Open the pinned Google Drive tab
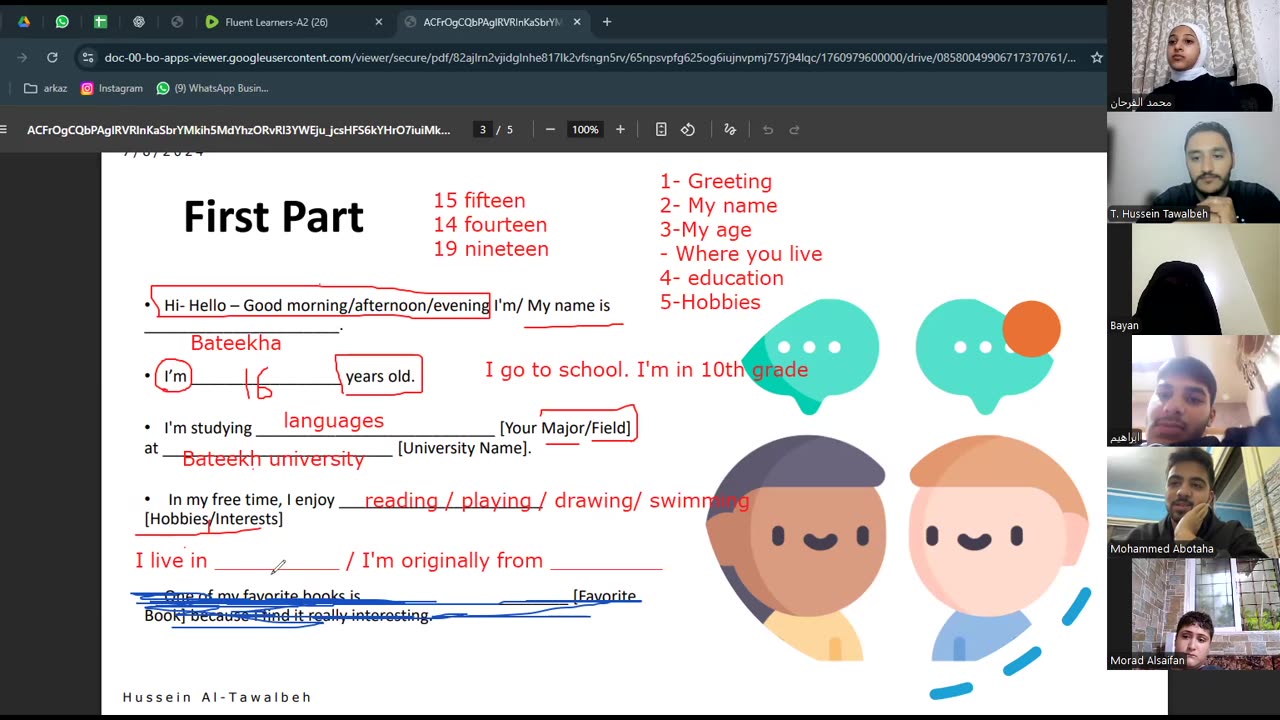 pyautogui.click(x=24, y=22)
